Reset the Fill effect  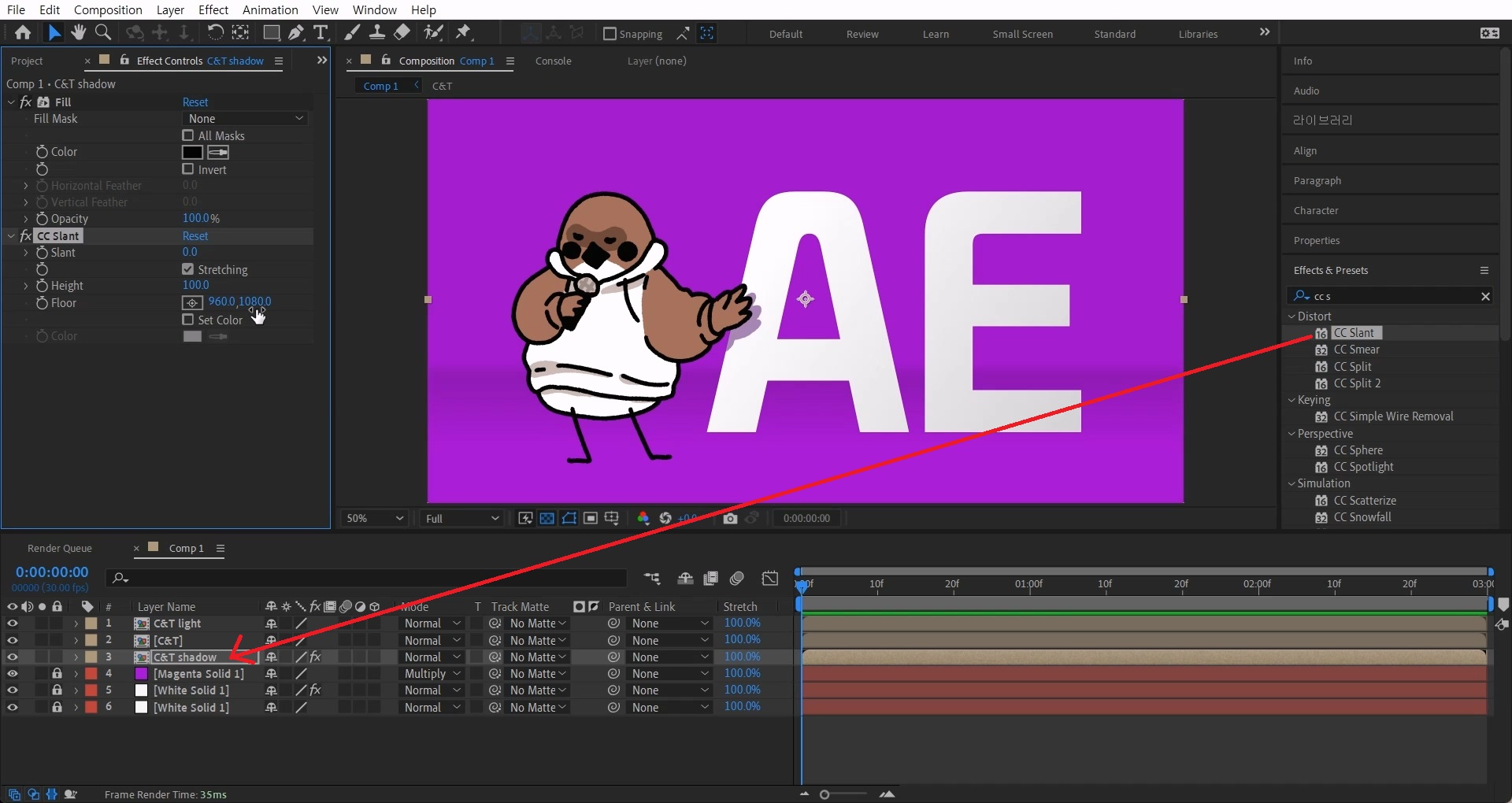(195, 102)
